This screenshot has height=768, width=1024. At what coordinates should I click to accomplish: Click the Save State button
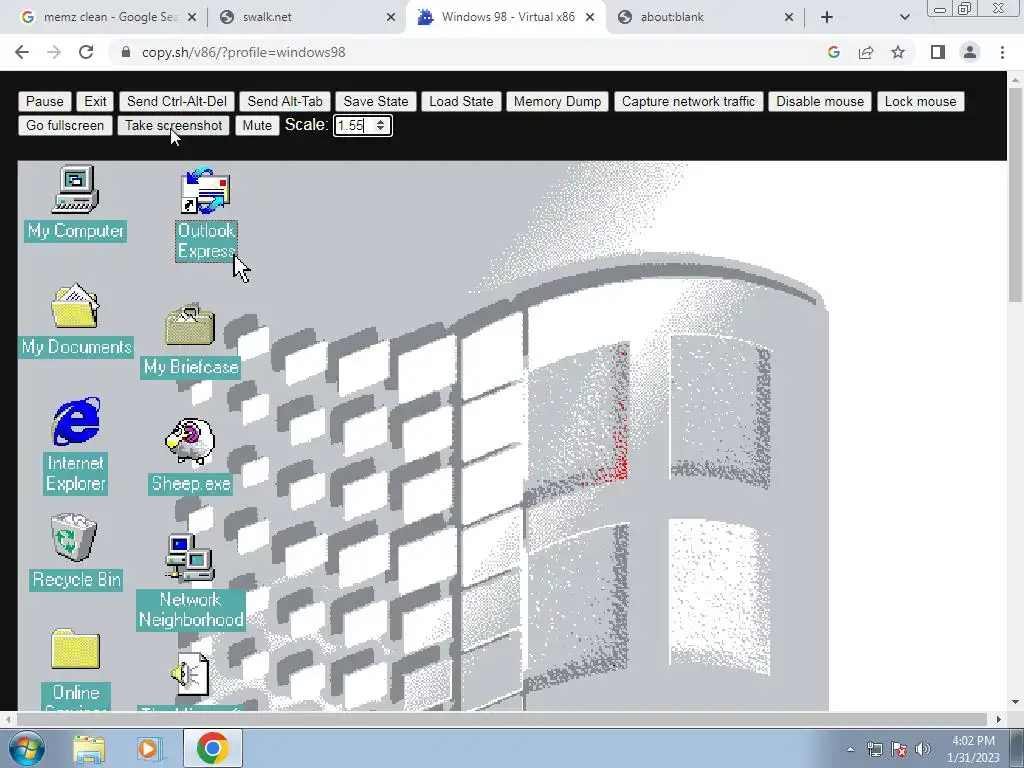376,101
